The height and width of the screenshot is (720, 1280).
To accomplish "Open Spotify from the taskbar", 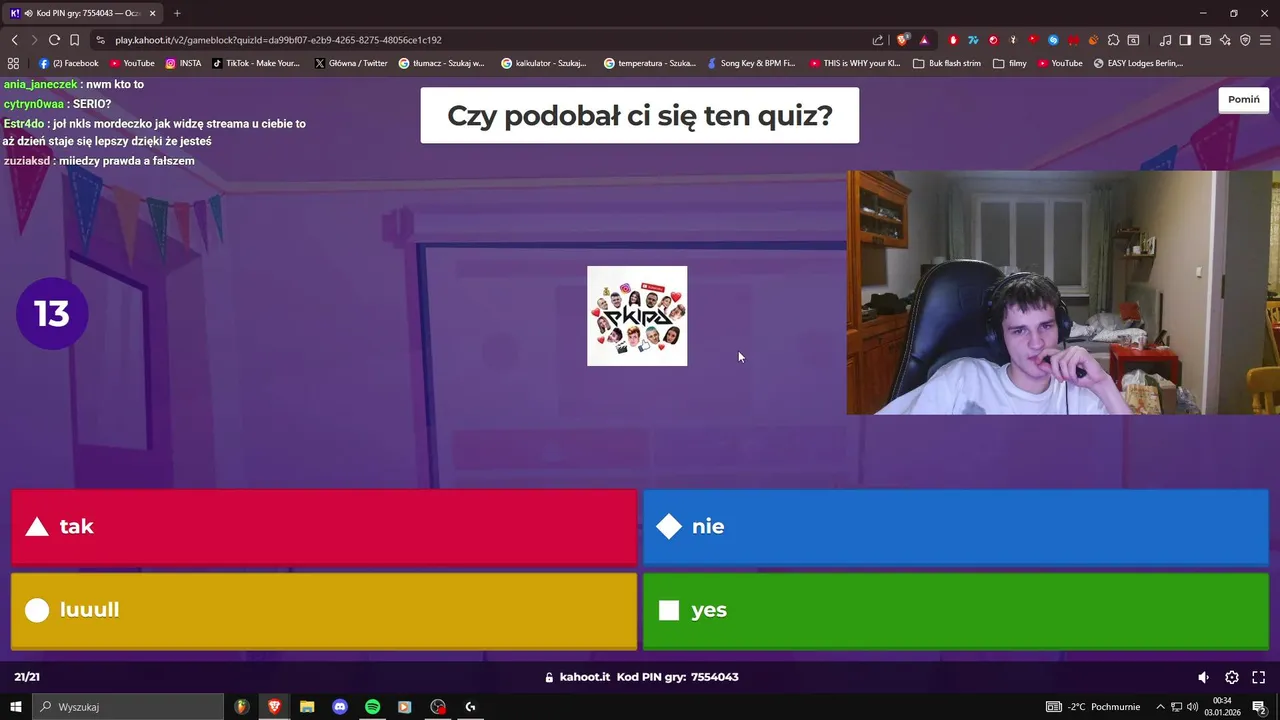I will click(x=372, y=707).
